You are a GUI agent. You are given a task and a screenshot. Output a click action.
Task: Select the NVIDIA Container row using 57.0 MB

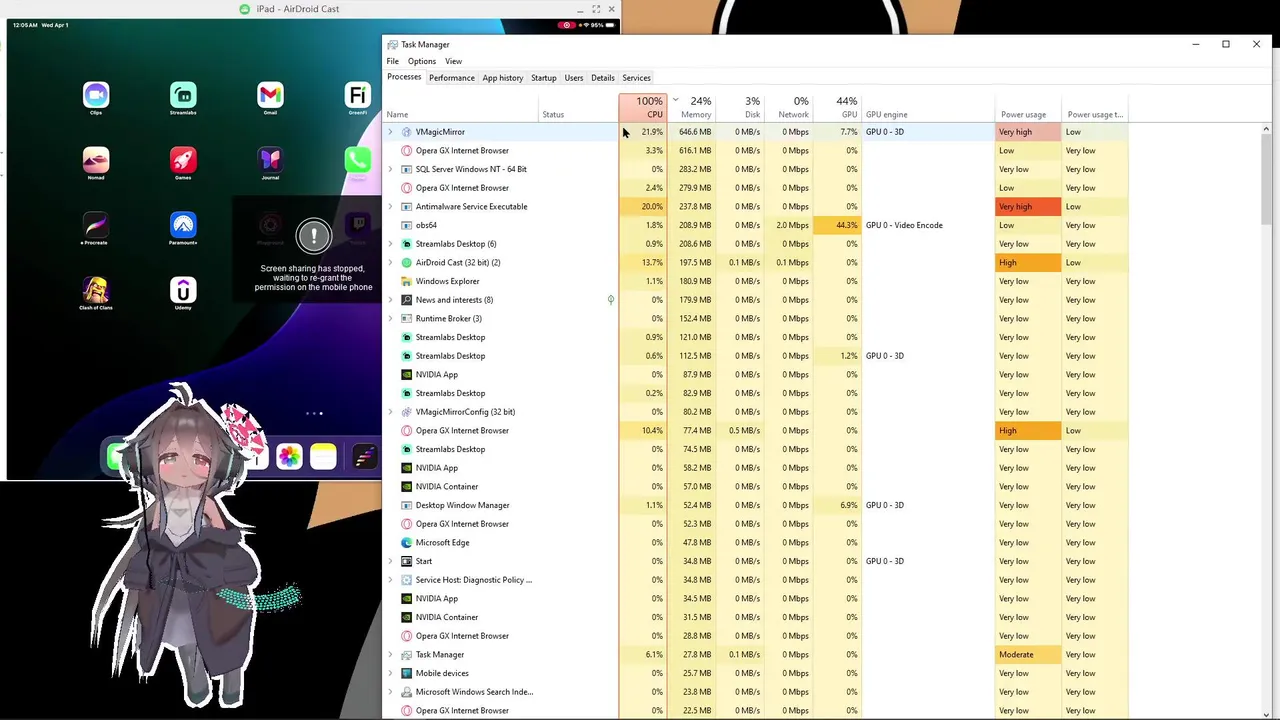click(x=755, y=487)
